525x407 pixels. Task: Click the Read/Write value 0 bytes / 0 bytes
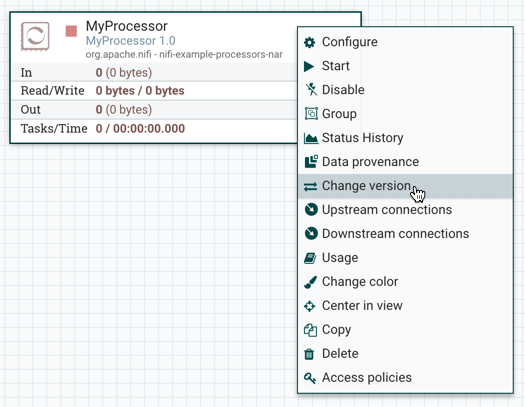(x=140, y=91)
